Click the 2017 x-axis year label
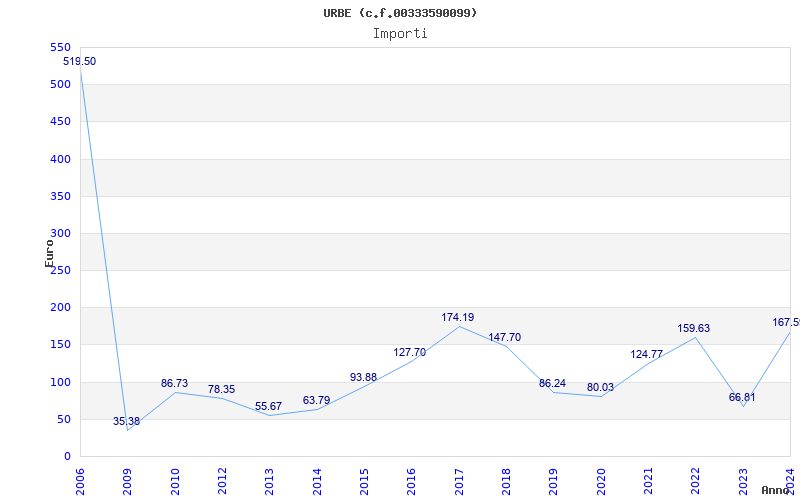800x500 pixels. 459,482
